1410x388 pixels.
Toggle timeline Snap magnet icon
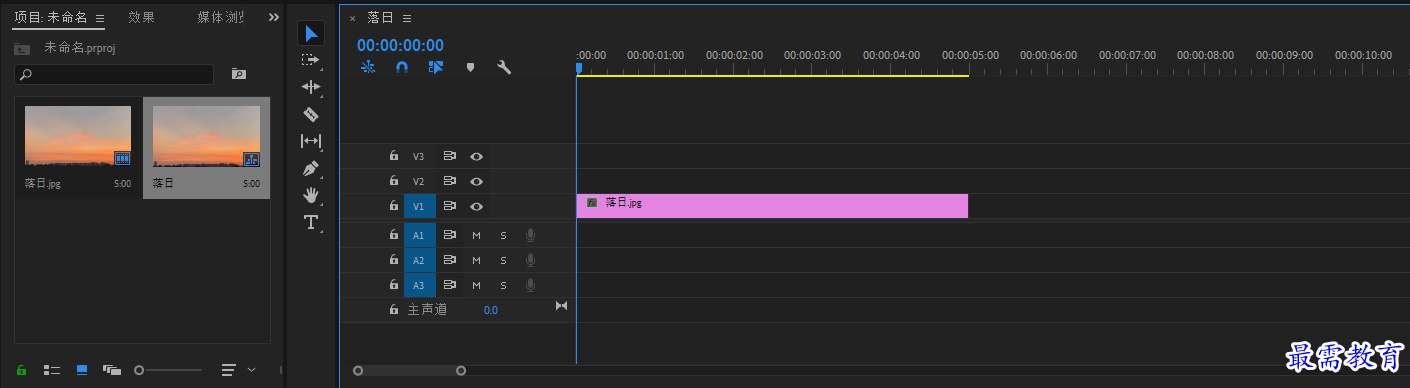pyautogui.click(x=402, y=68)
